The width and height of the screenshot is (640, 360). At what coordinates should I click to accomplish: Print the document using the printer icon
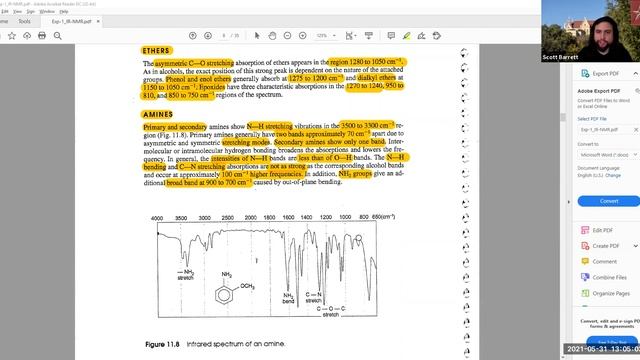tap(42, 36)
